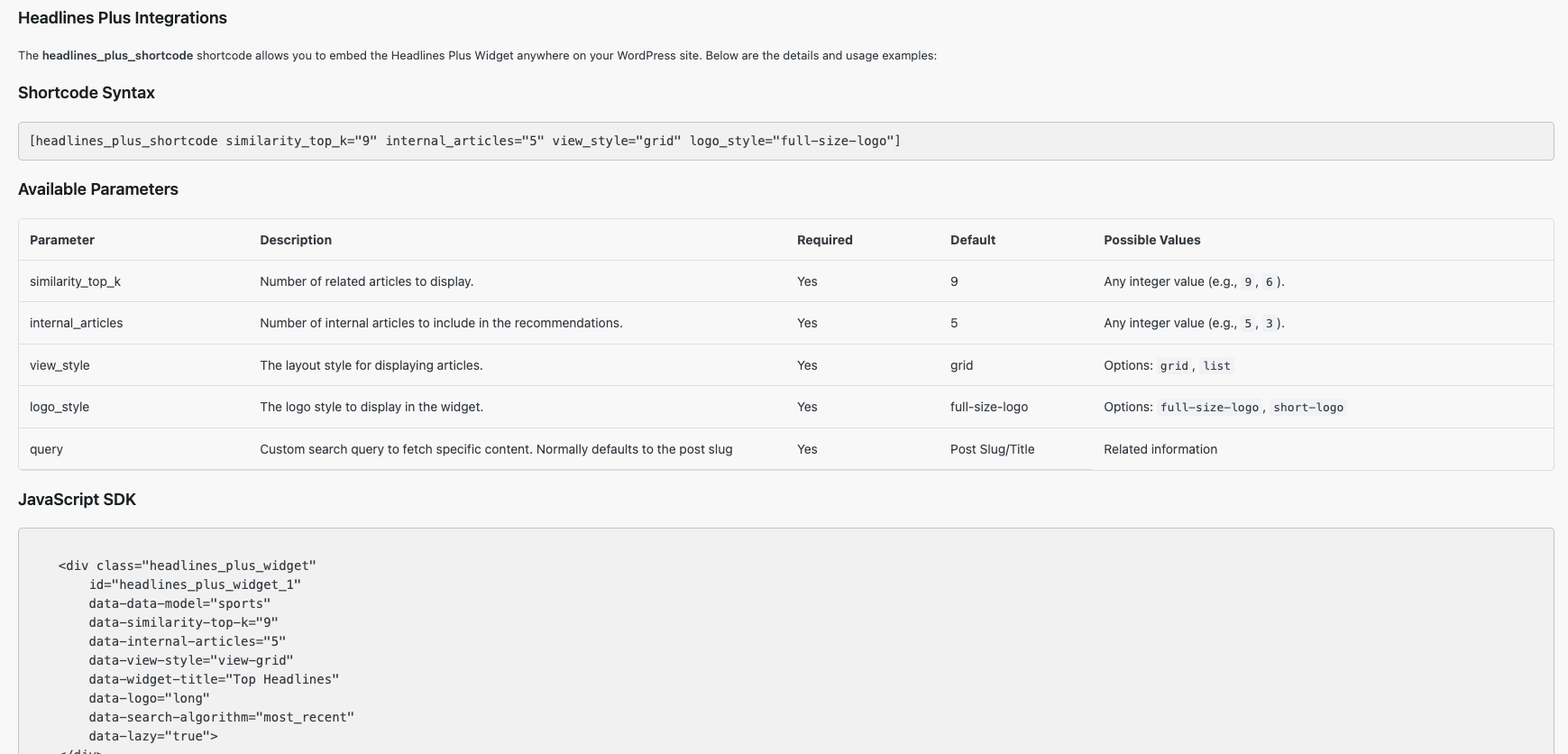Click the Possible Values column header

tap(1152, 240)
